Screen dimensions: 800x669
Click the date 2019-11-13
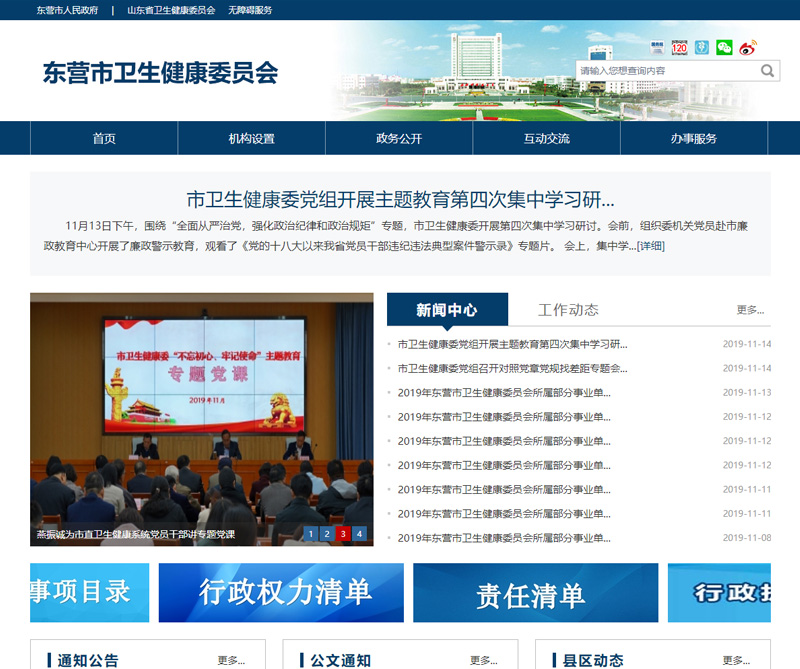[x=747, y=392]
